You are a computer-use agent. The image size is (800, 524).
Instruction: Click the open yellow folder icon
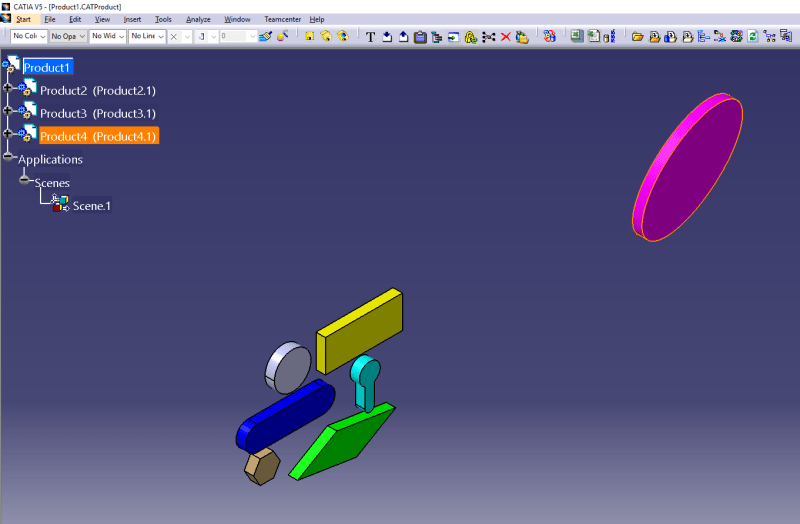637,37
